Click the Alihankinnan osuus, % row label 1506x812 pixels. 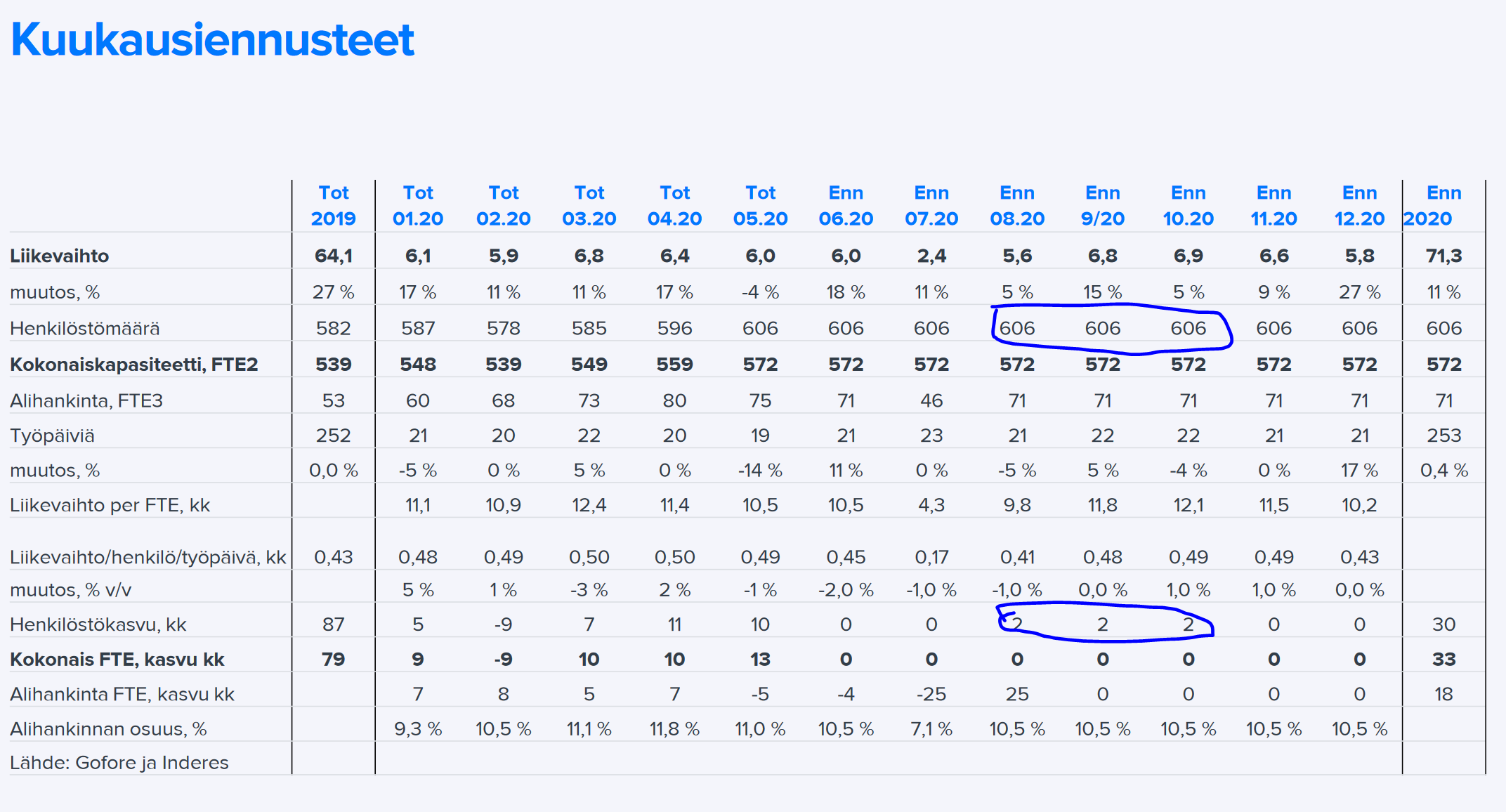pyautogui.click(x=108, y=729)
